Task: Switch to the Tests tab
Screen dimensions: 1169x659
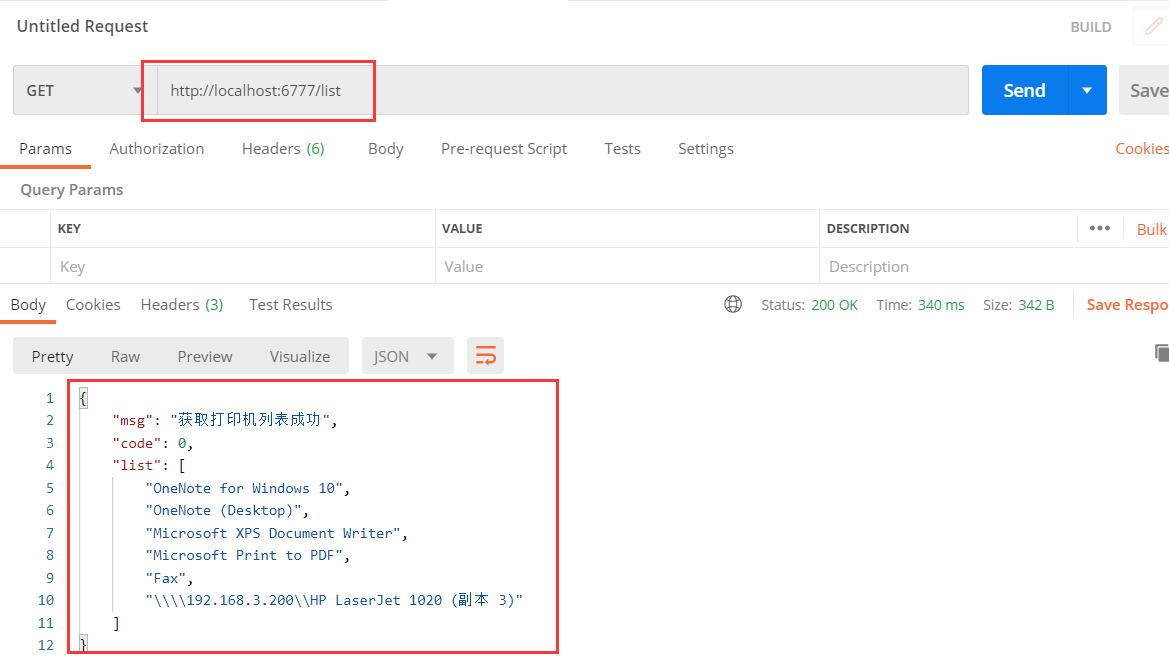Action: 622,148
